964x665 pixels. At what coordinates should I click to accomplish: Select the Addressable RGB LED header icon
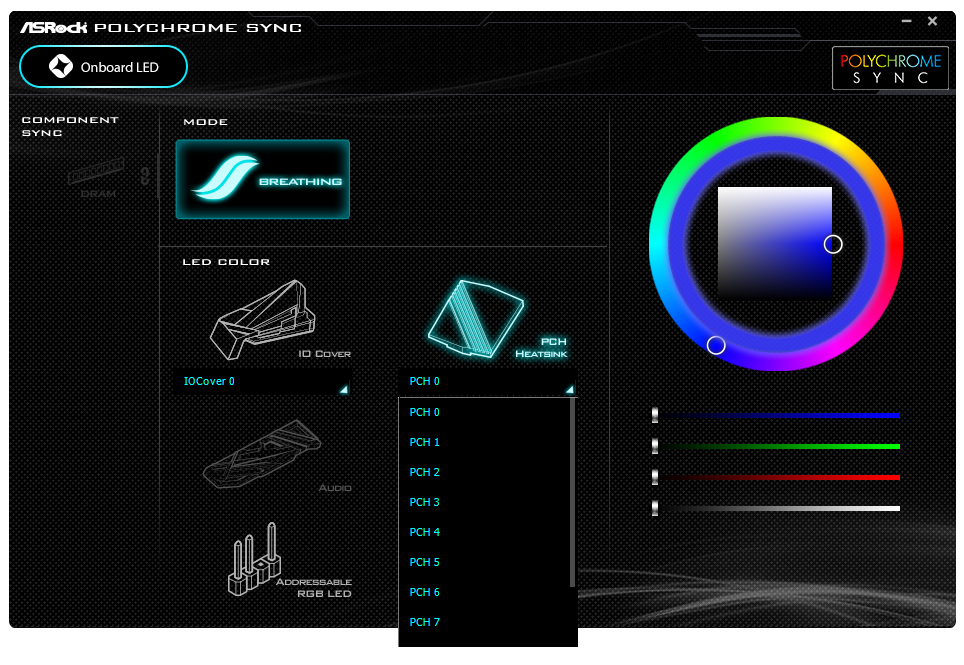pos(255,559)
